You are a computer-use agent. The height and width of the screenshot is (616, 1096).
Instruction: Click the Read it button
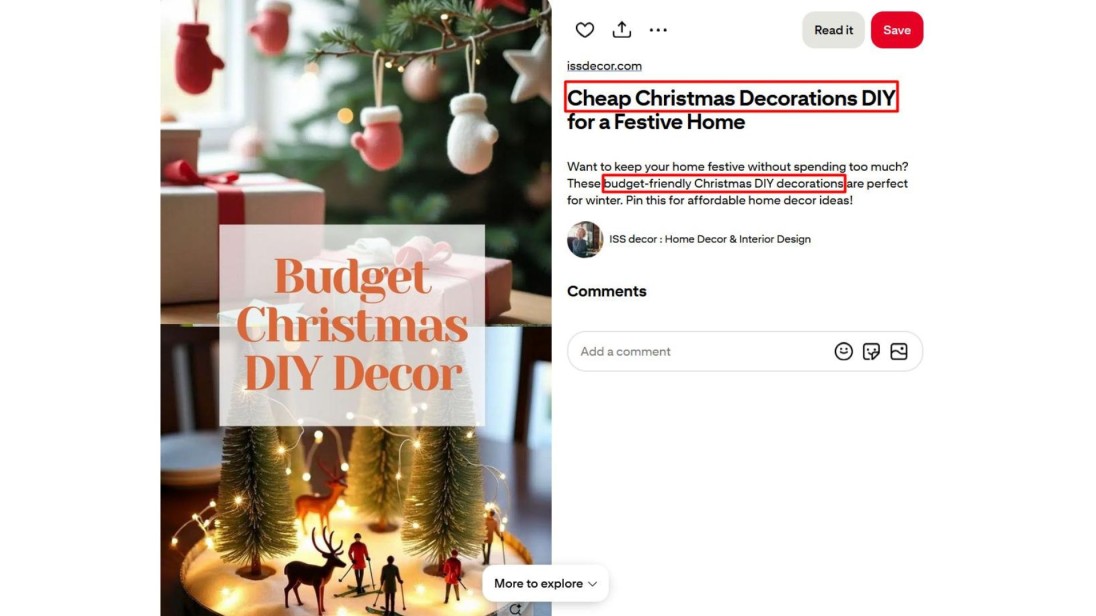point(833,30)
